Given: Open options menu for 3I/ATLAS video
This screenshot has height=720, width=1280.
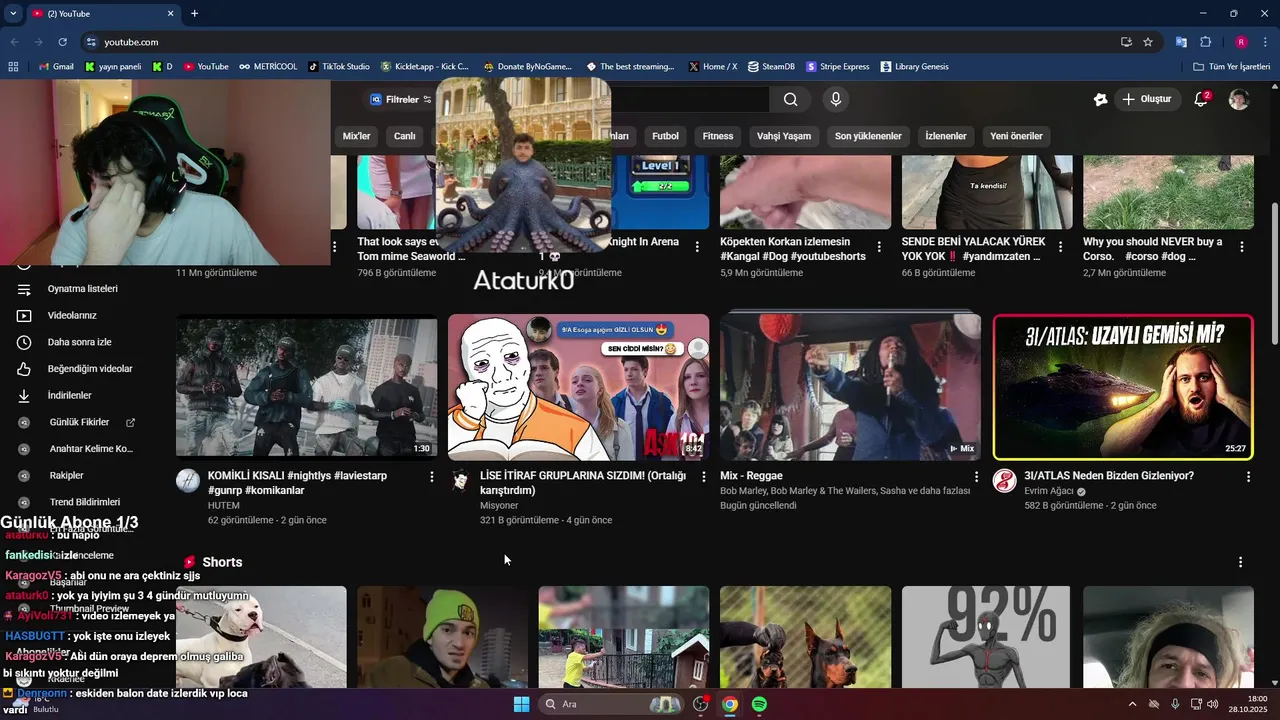Looking at the screenshot, I should click(x=1248, y=477).
